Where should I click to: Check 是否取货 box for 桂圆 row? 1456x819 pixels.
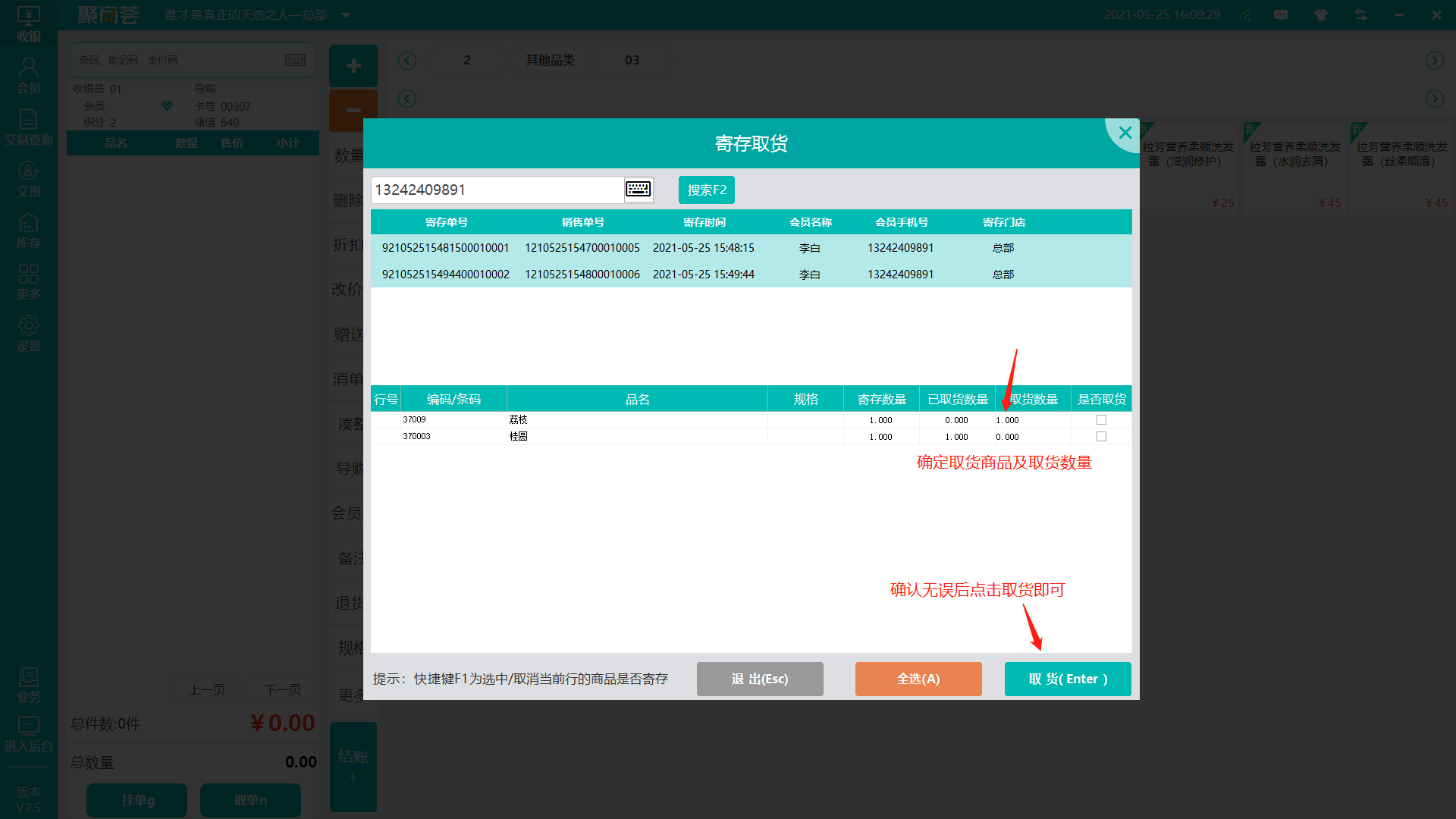[1101, 437]
